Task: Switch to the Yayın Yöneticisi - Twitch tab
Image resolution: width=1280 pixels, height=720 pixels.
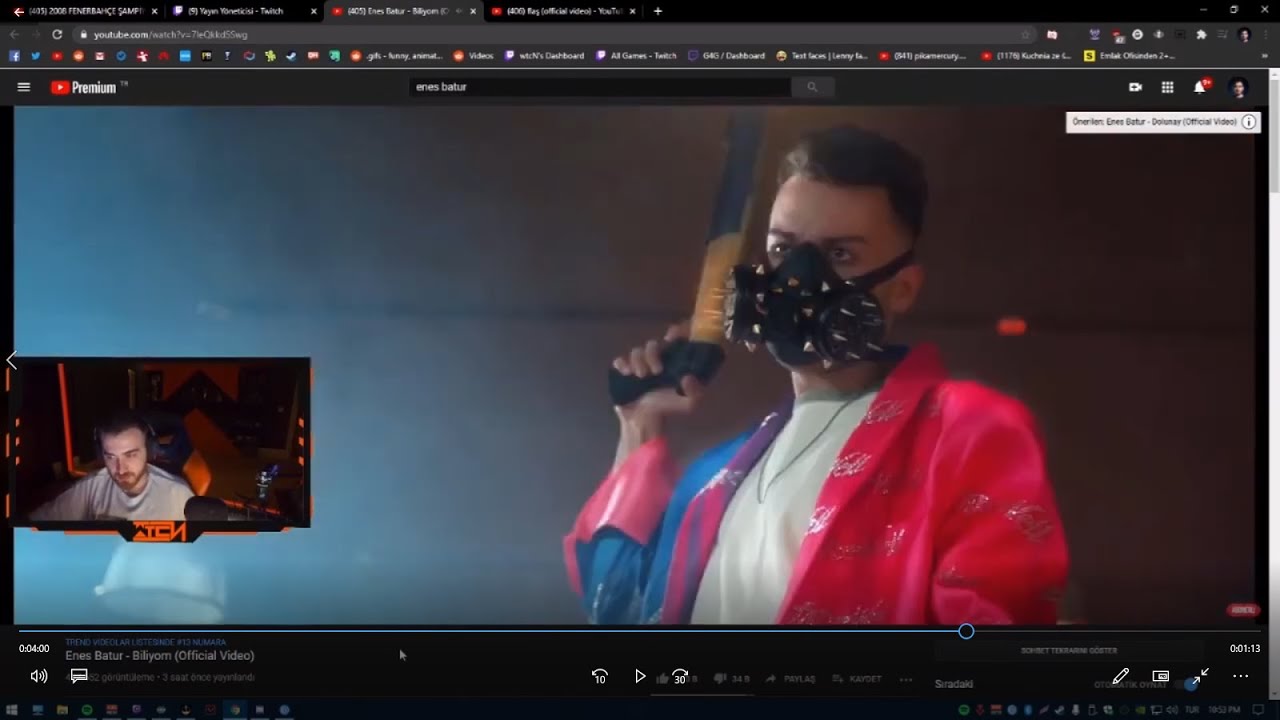Action: click(x=244, y=11)
